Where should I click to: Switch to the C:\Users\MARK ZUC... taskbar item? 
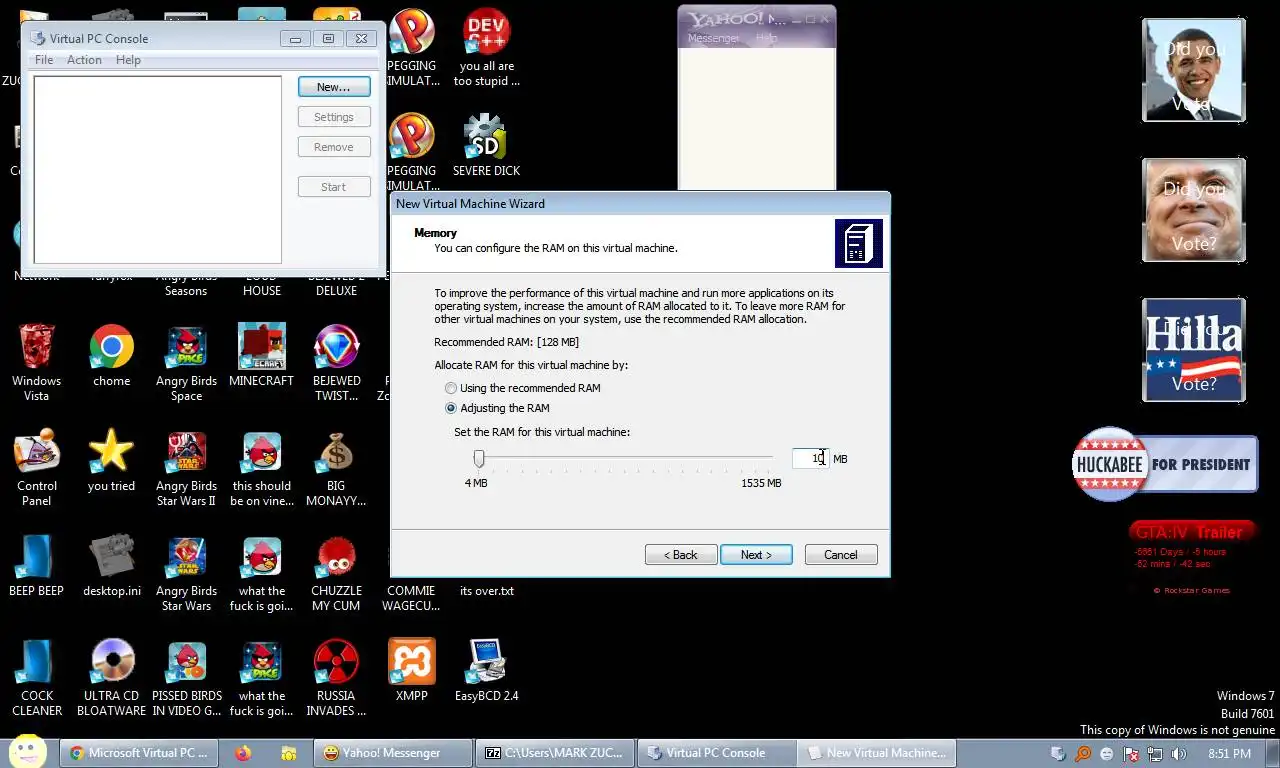coord(553,753)
